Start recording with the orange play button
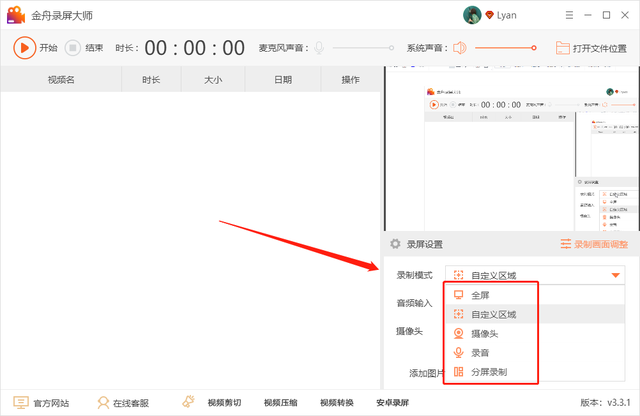Screen dimensions: 640x416 pyautogui.click(x=24, y=48)
